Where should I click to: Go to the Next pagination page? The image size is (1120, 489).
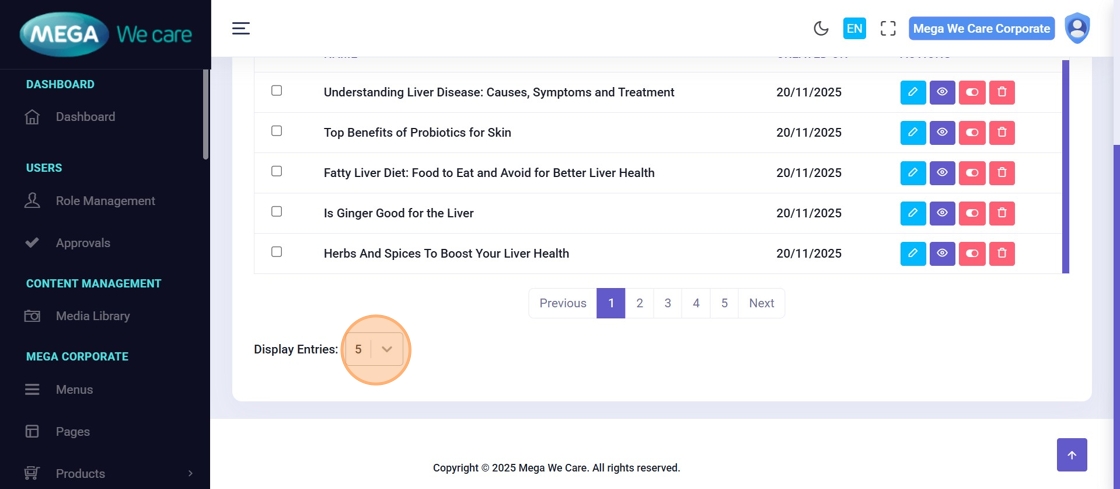tap(761, 303)
